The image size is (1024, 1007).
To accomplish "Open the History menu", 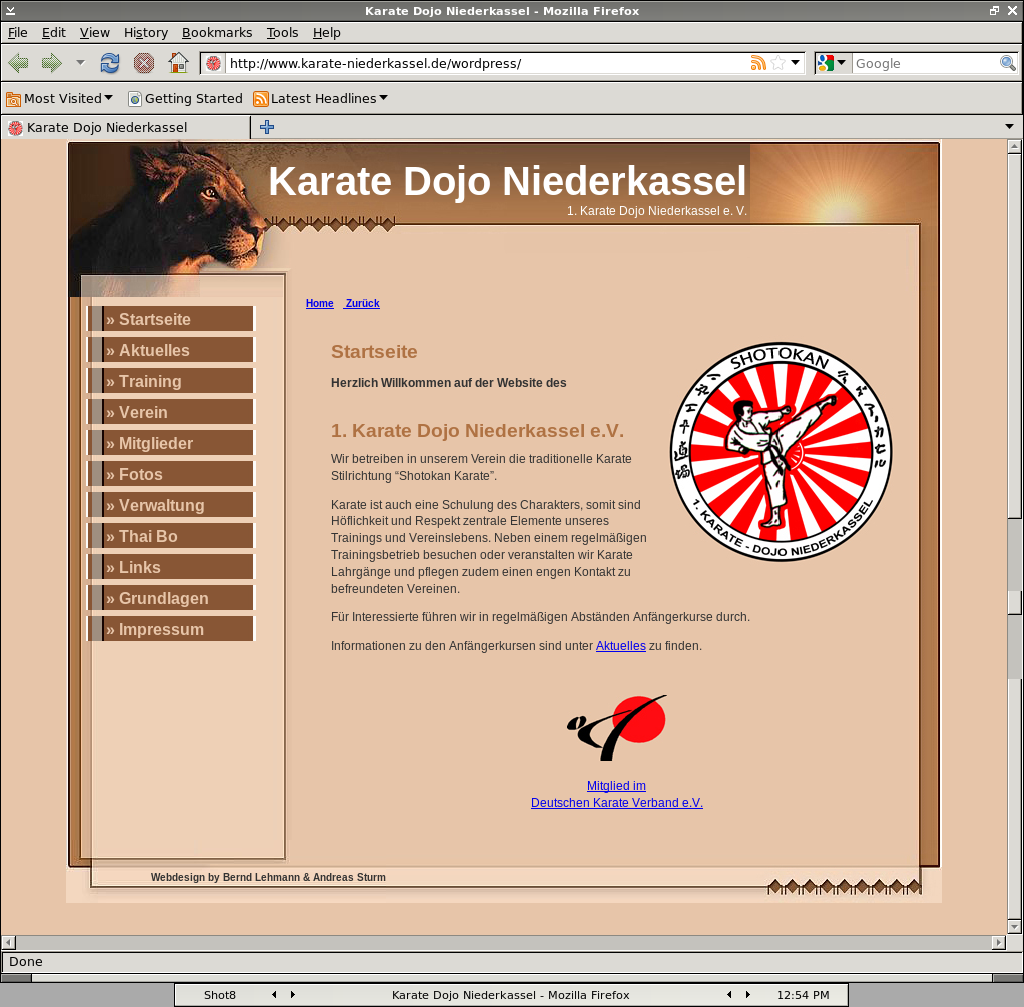I will click(x=146, y=32).
